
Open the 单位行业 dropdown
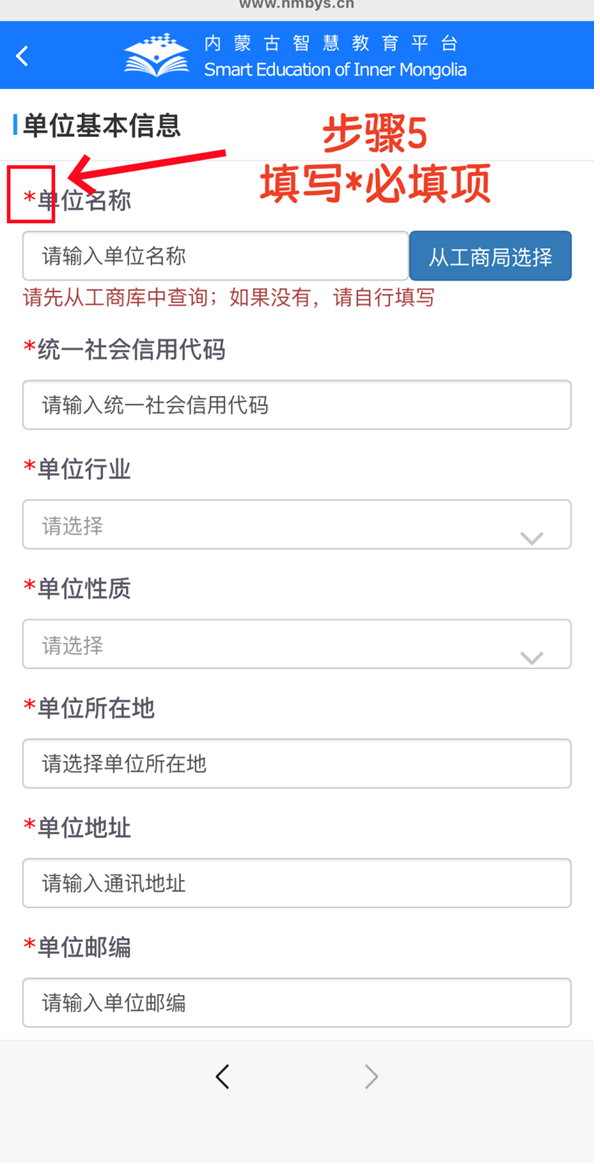pos(296,525)
